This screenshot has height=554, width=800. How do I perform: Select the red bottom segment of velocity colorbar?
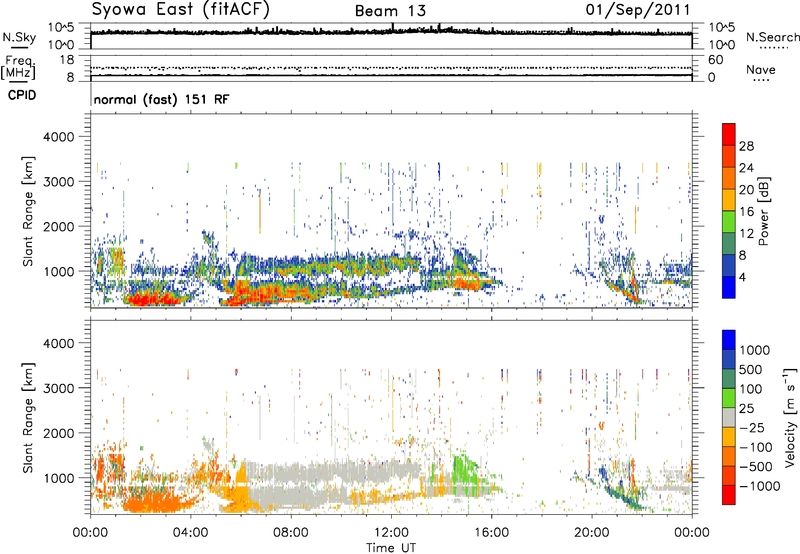pyautogui.click(x=729, y=495)
